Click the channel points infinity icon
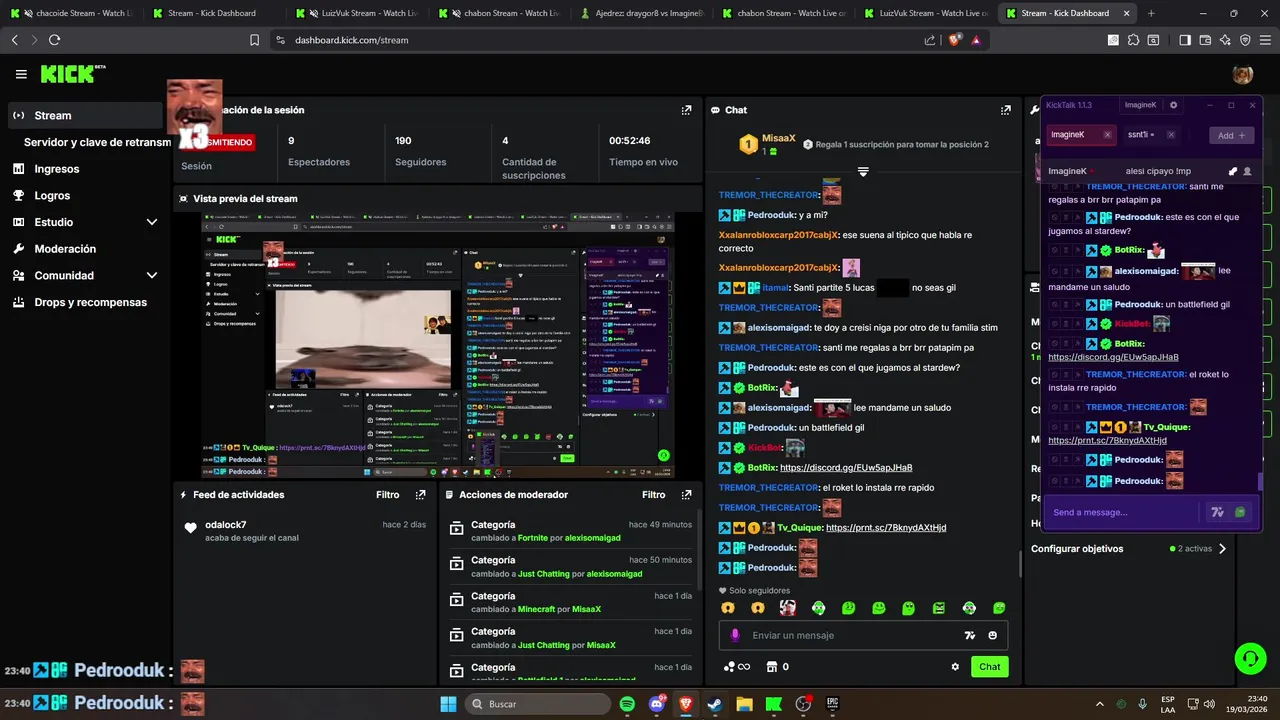Screen dimensions: 1280x720 pos(737,667)
